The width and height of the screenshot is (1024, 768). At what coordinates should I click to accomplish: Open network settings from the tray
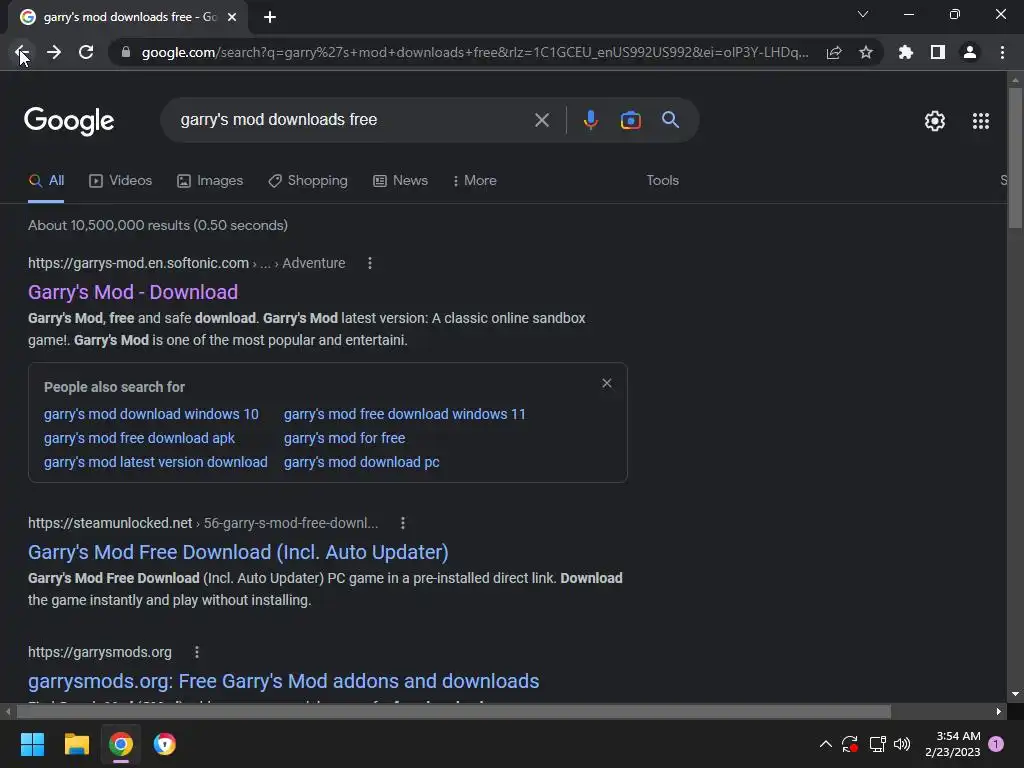(x=877, y=744)
